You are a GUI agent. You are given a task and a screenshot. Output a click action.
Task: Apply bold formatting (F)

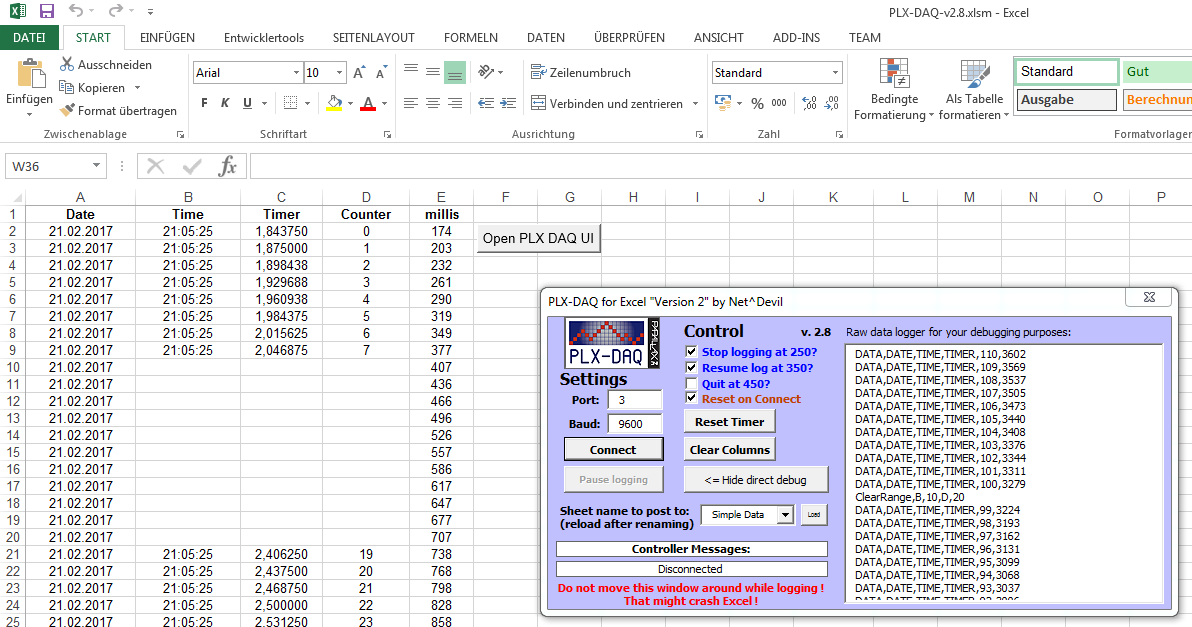tap(204, 103)
